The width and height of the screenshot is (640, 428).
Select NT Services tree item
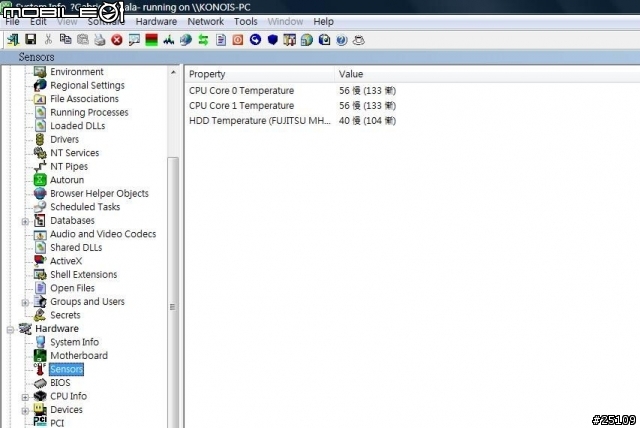(75, 153)
